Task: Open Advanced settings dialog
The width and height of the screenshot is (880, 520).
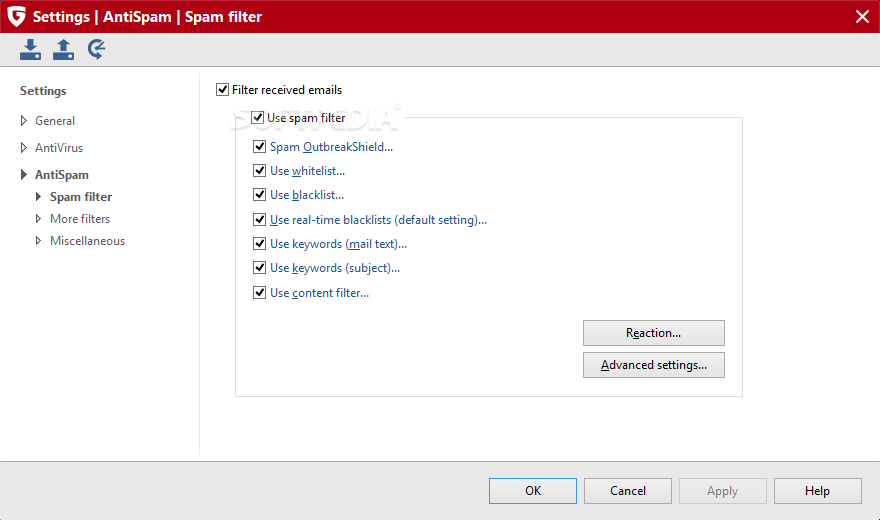Action: click(x=654, y=365)
